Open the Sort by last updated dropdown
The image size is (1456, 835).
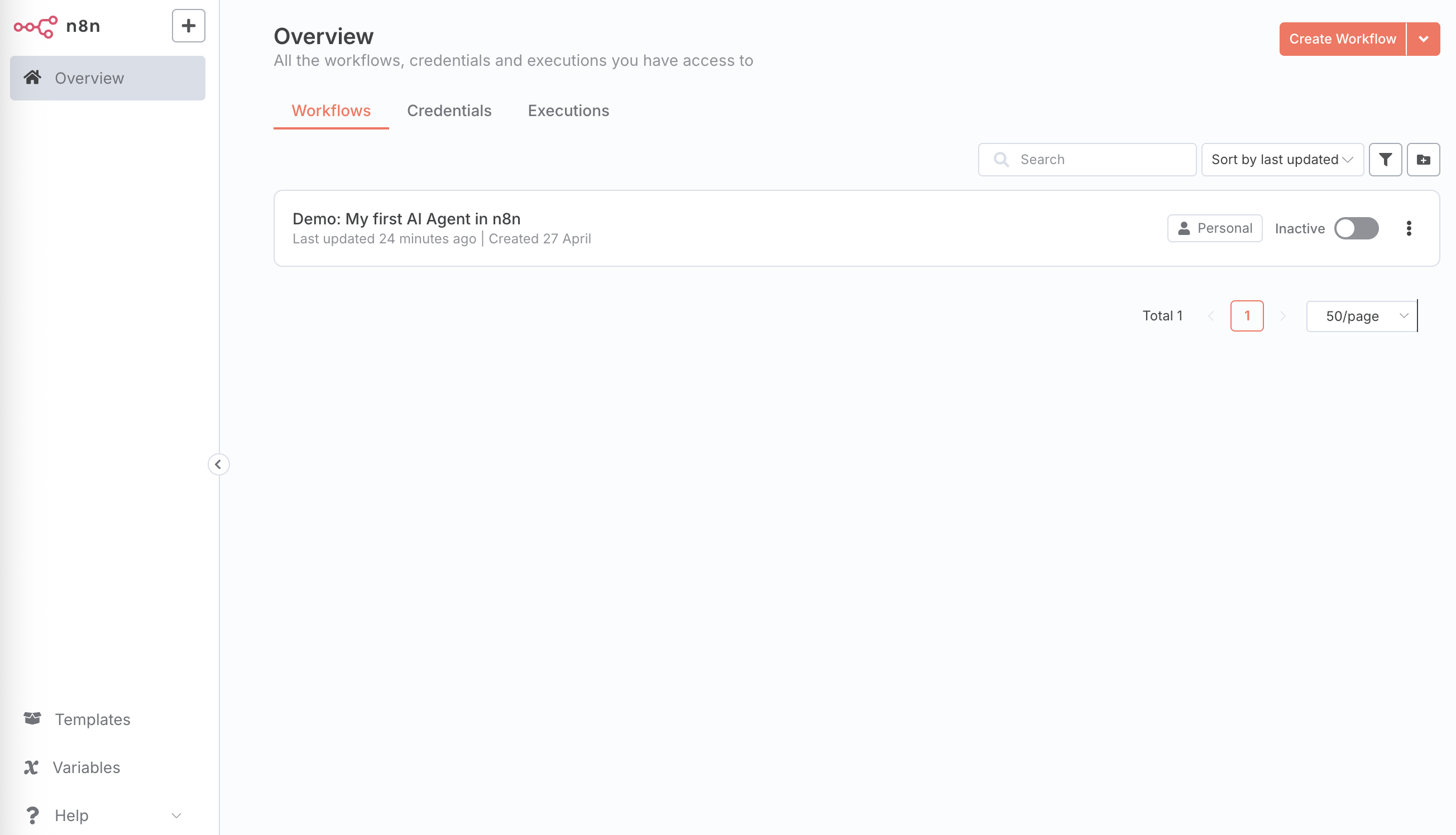pyautogui.click(x=1282, y=160)
